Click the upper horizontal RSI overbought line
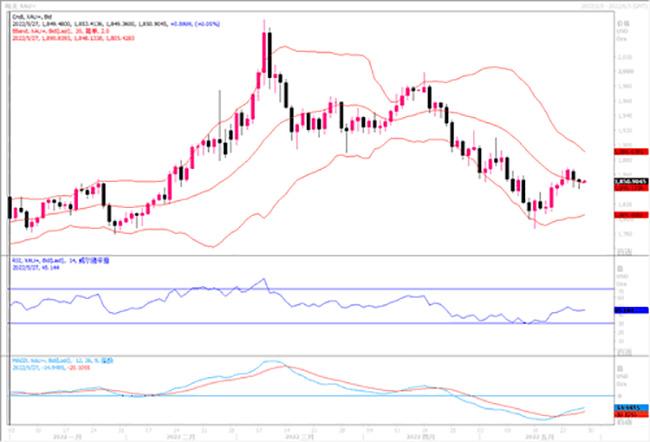This screenshot has width=650, height=442. 300,289
